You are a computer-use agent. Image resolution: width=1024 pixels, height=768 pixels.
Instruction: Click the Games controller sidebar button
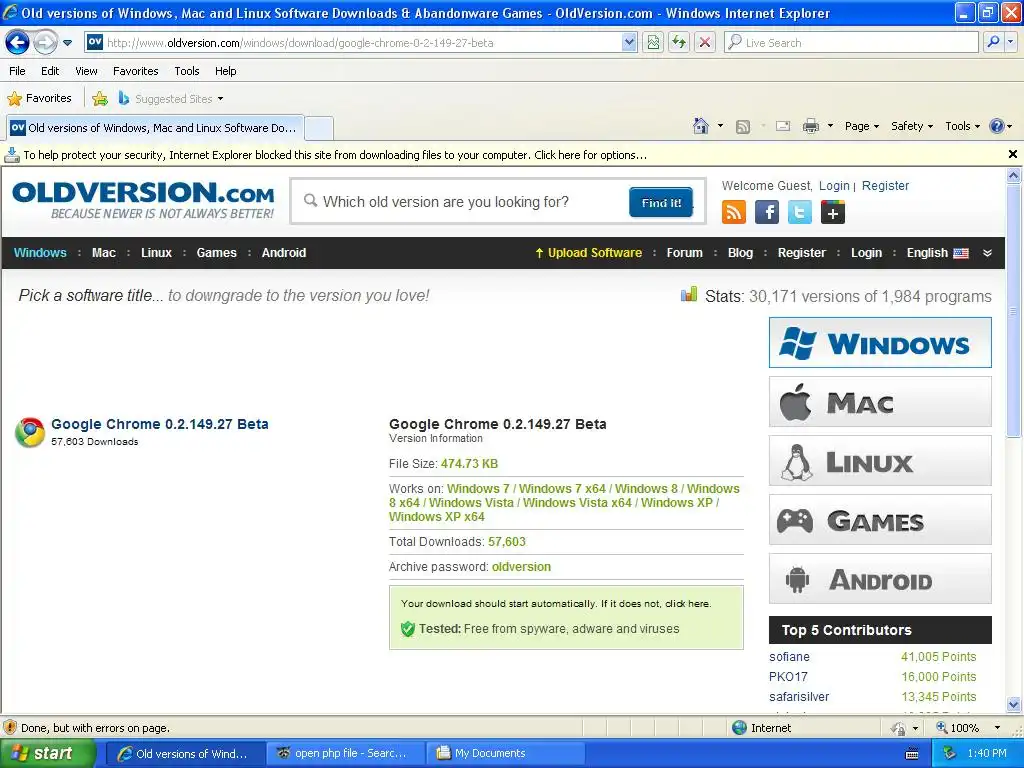pos(880,520)
